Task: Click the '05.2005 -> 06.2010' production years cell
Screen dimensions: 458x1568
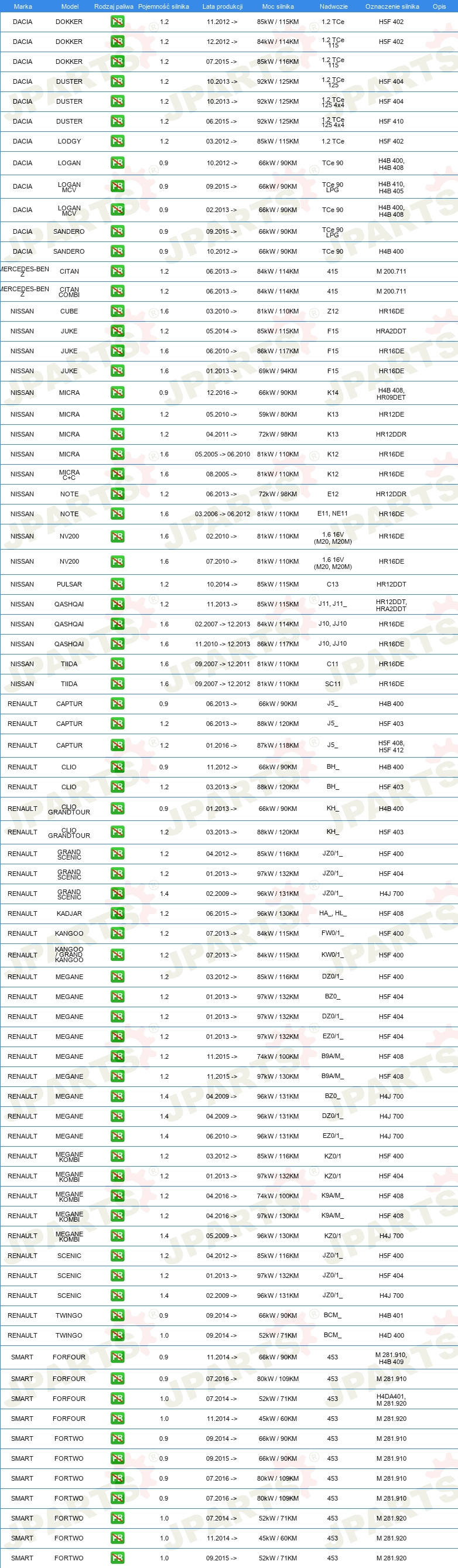Action: [223, 454]
